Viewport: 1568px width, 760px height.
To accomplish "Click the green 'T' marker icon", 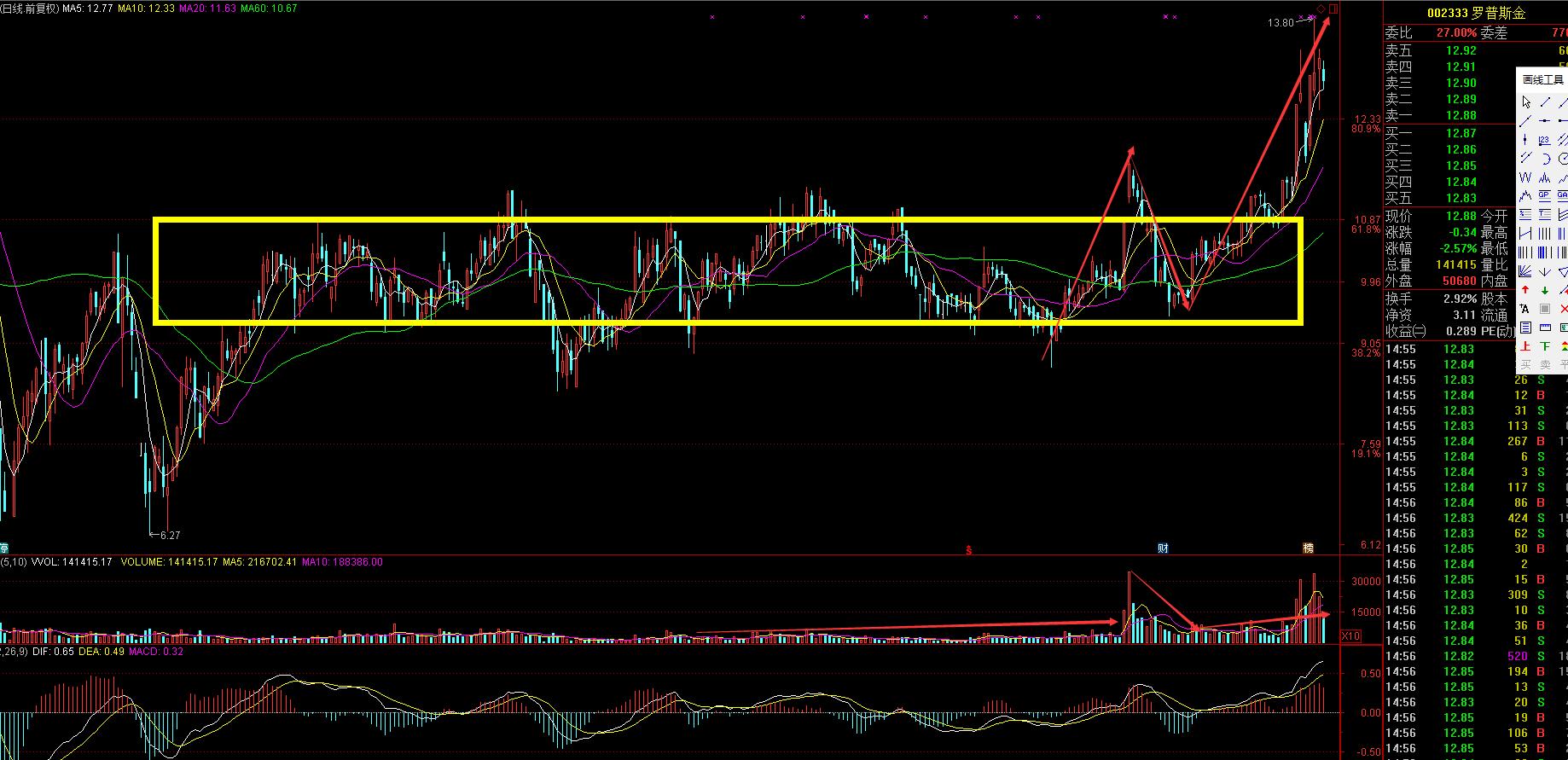I will pos(1545,346).
